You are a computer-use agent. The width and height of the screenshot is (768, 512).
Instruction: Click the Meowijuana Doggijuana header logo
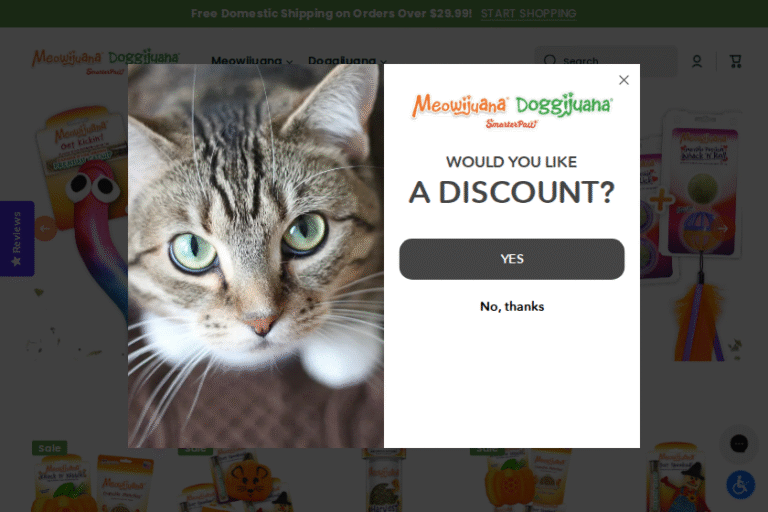click(106, 61)
